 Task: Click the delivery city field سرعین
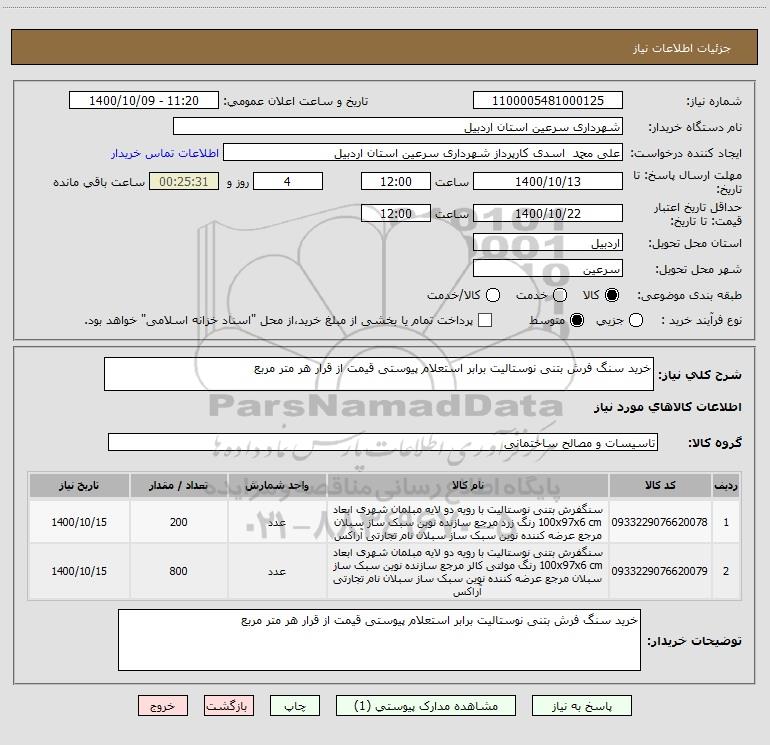click(548, 269)
